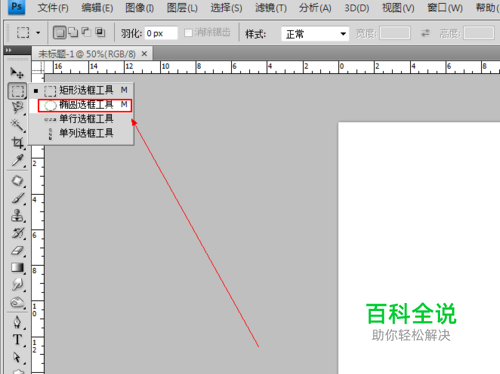Screen dimensions: 500x374
Task: Choose Subtract from Selection mode button
Action: tap(86, 32)
